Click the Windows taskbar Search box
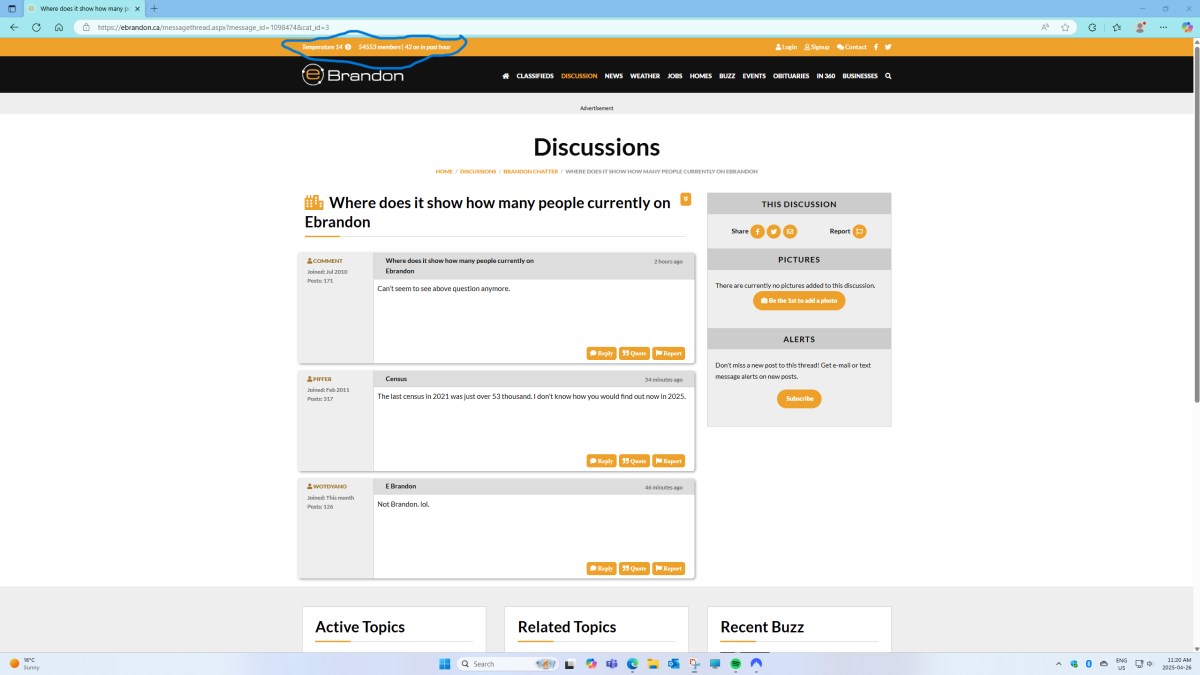This screenshot has height=675, width=1200. coord(507,664)
